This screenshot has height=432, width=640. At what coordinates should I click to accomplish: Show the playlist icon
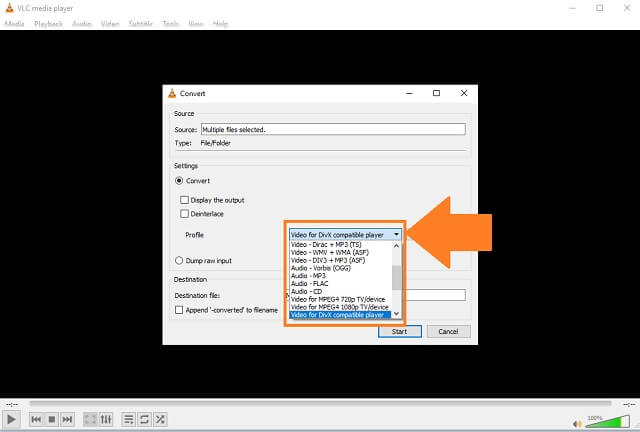click(128, 419)
